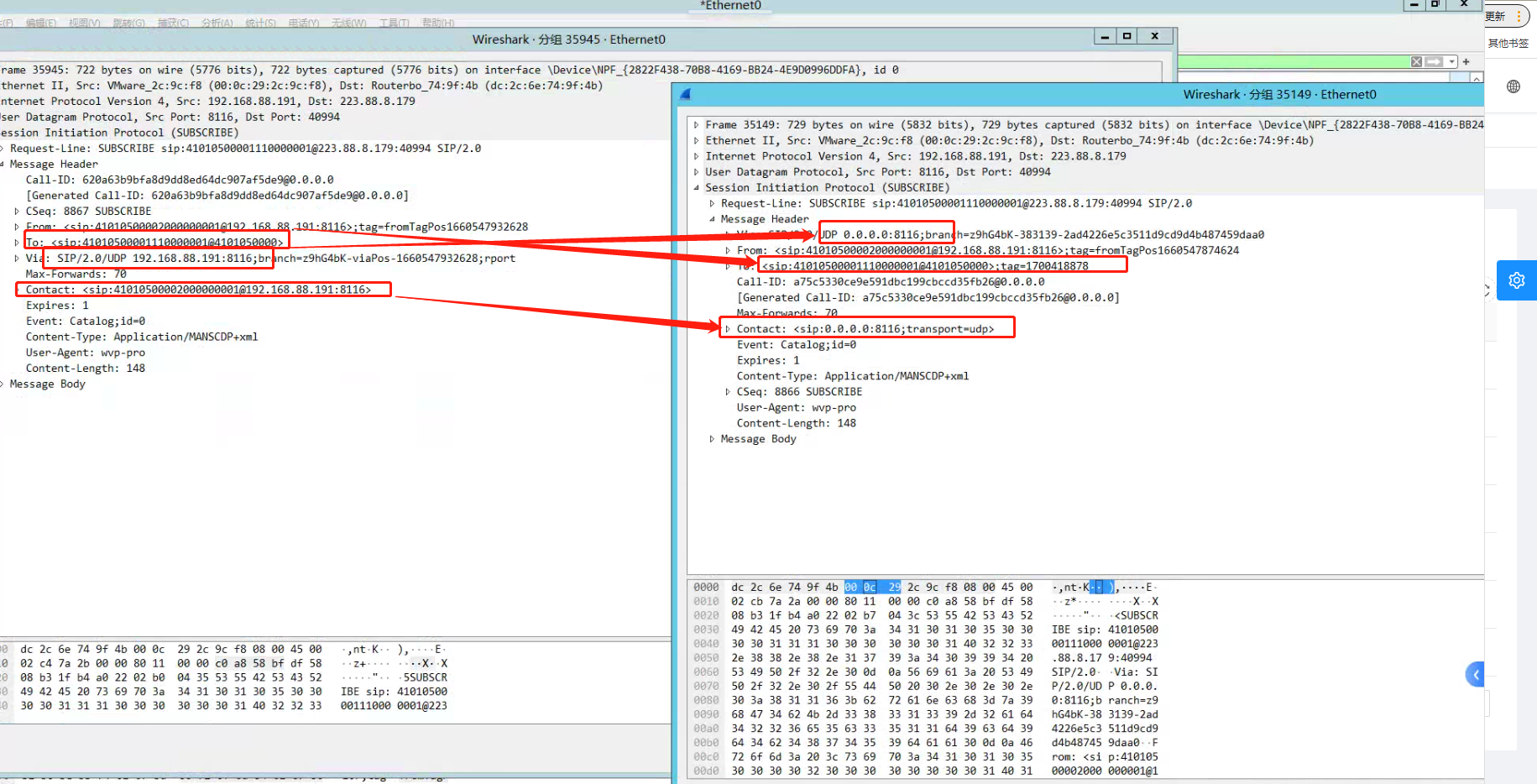Viewport: 1537px width, 784px height.
Task: Select Call-ID 620a63b9bfa8d9dd row
Action: [x=180, y=180]
